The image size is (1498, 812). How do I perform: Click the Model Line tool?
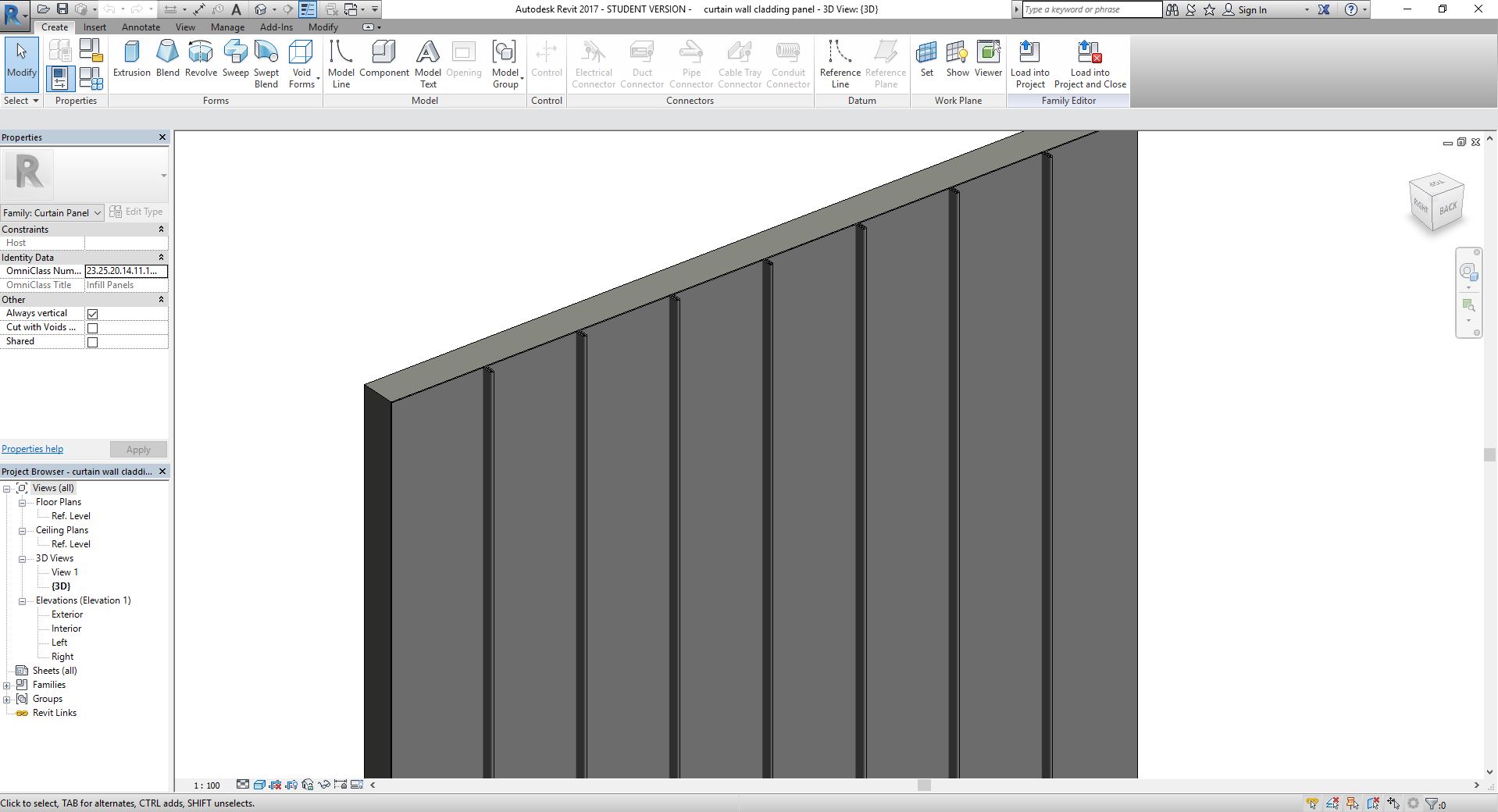click(x=341, y=65)
